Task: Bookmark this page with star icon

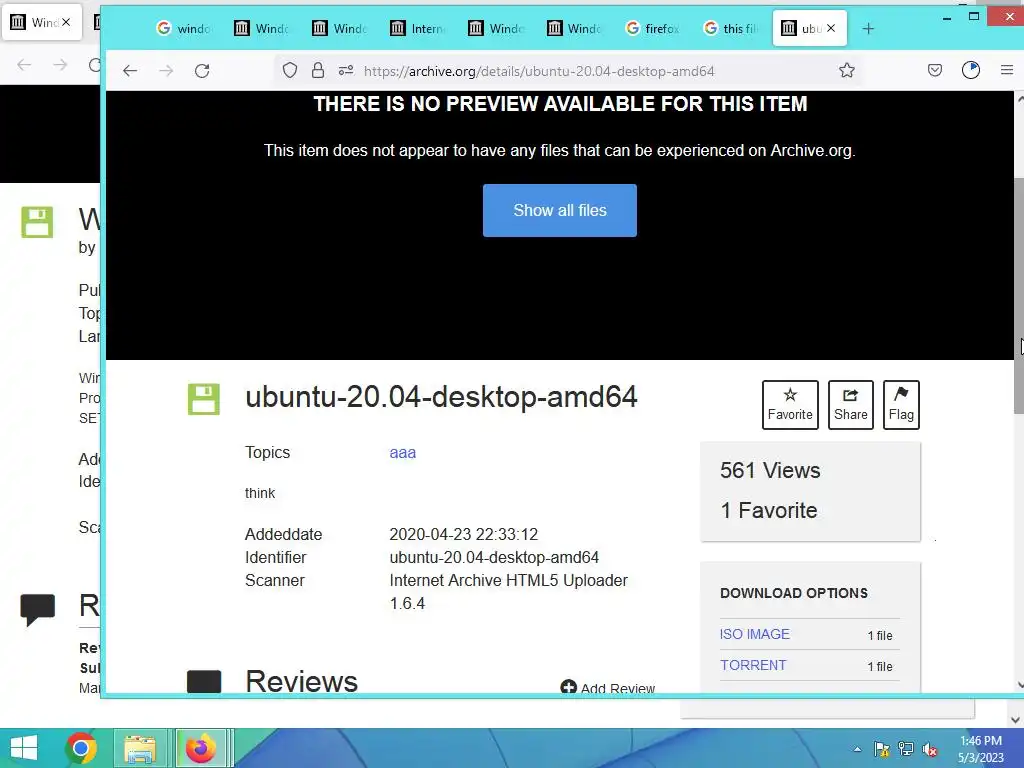Action: [847, 71]
